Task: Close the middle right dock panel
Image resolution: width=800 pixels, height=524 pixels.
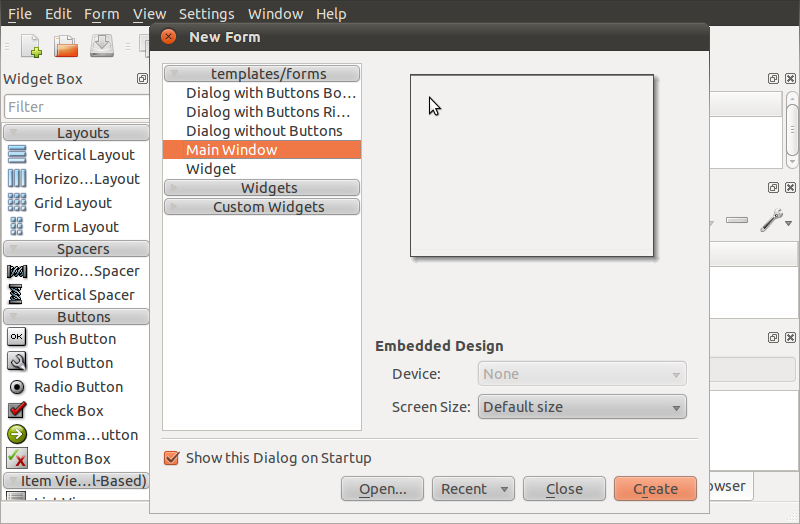Action: click(x=790, y=188)
